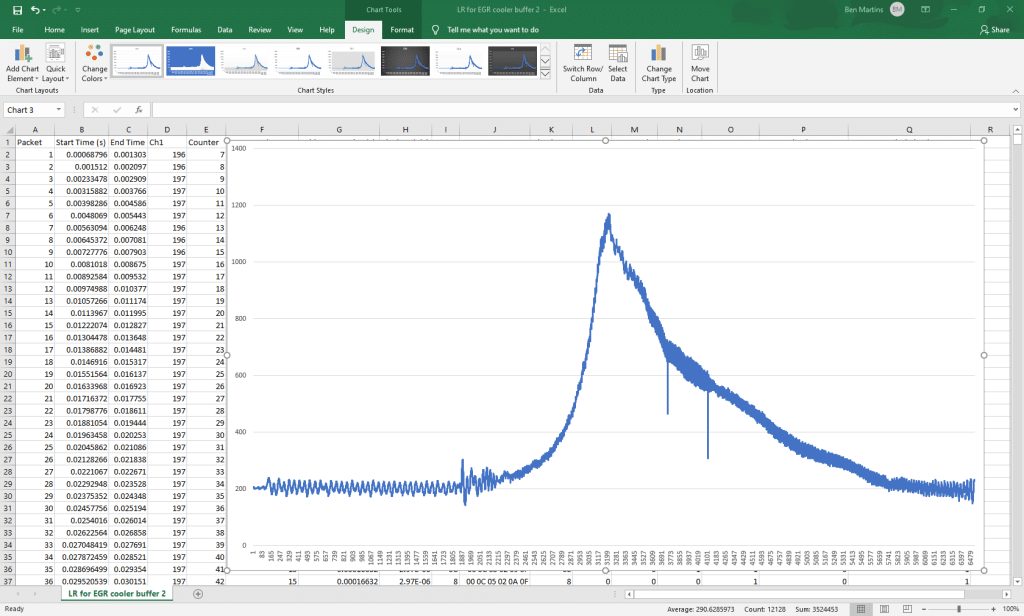Select the dark black chart style thumbnail
The width and height of the screenshot is (1024, 616).
tap(405, 61)
